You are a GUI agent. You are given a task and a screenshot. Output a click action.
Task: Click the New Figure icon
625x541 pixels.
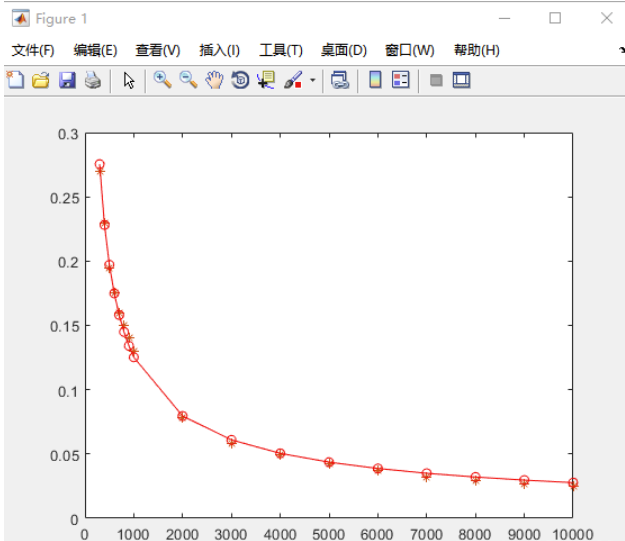[x=15, y=80]
